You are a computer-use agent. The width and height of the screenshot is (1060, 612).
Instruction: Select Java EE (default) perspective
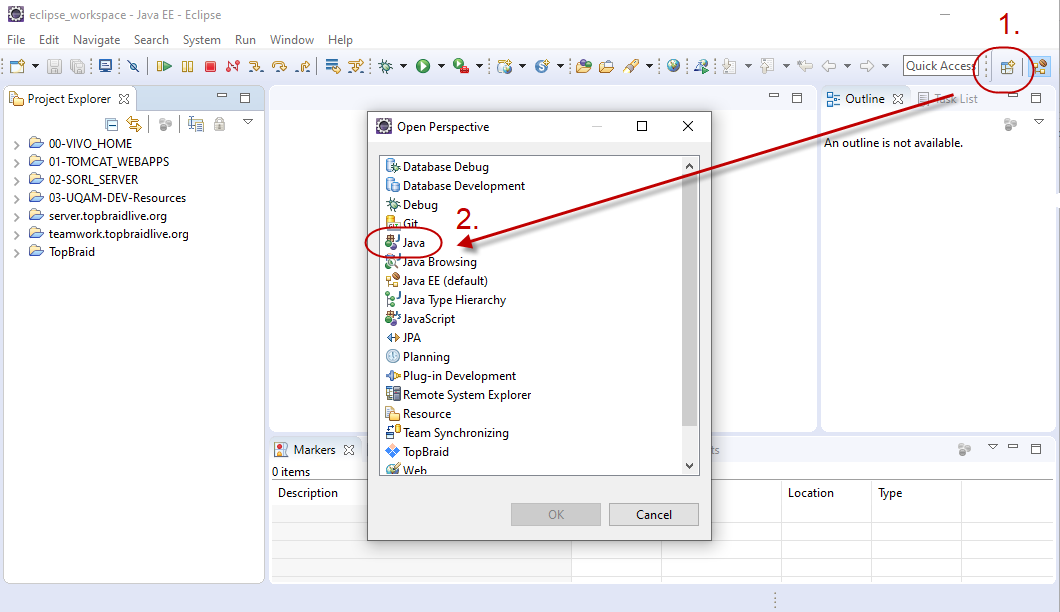(445, 281)
